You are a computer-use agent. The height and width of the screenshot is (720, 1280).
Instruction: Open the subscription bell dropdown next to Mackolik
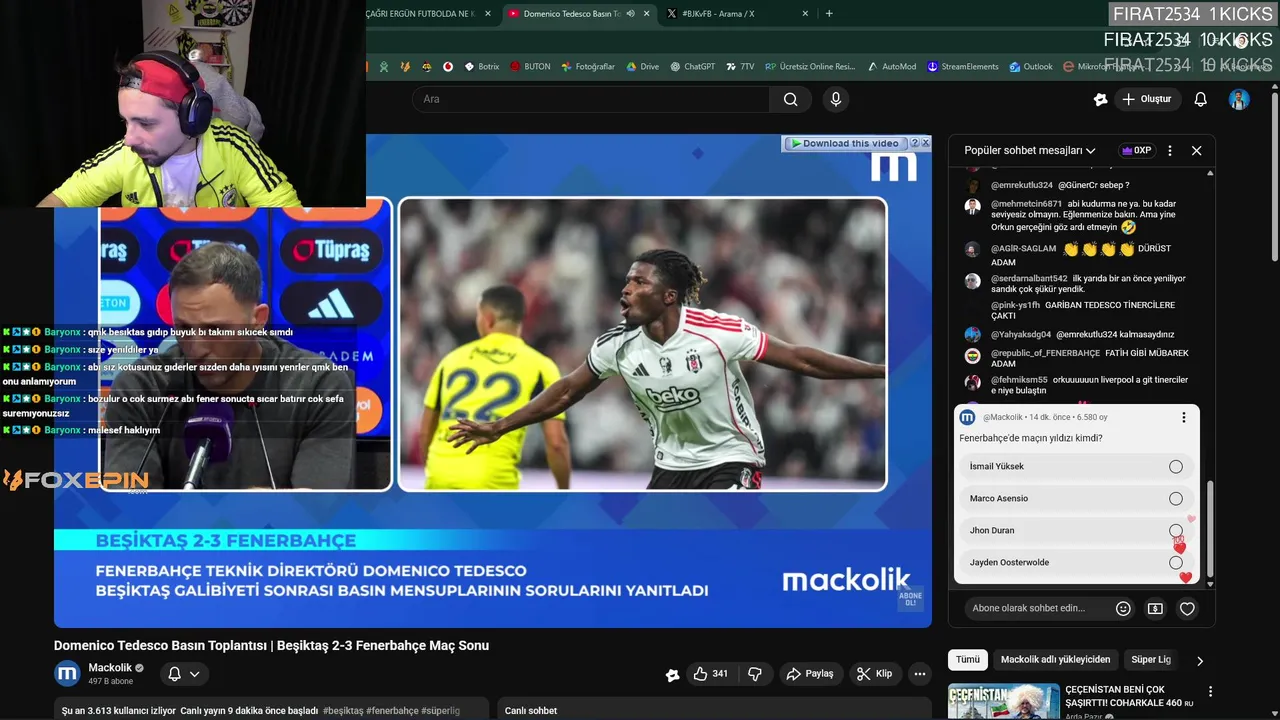coord(184,674)
